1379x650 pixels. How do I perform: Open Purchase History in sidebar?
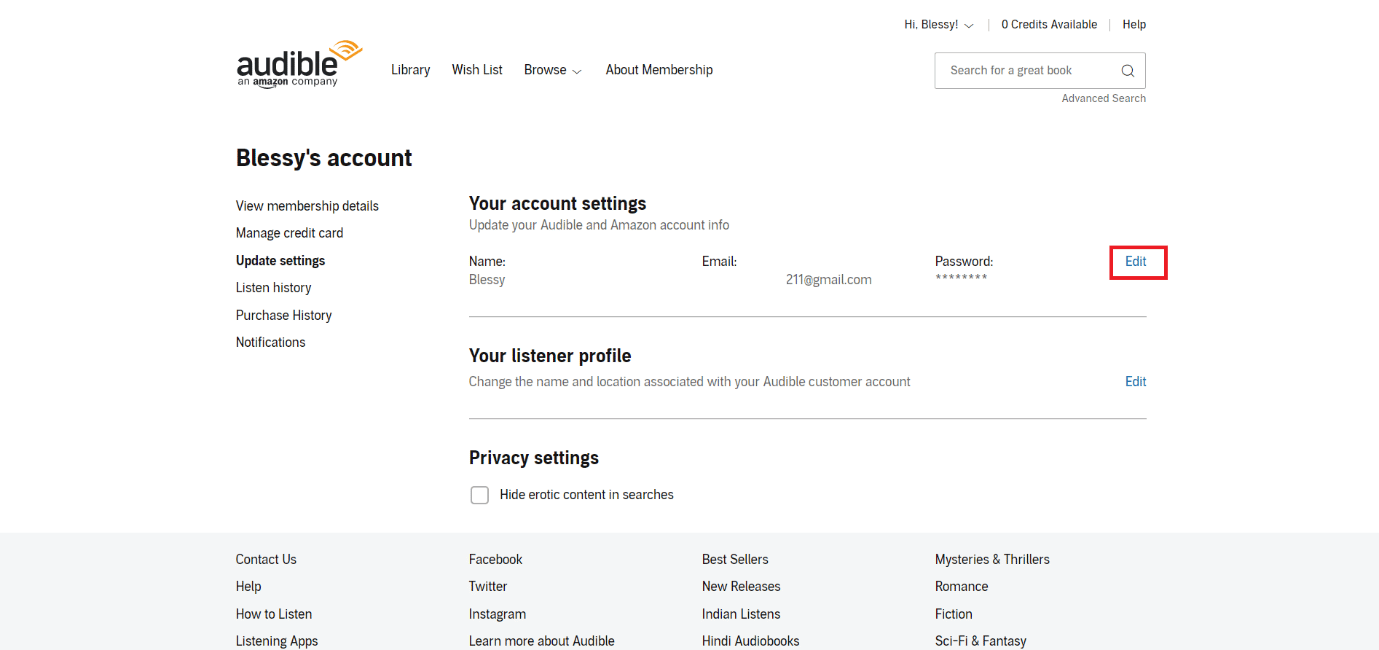[x=283, y=315]
